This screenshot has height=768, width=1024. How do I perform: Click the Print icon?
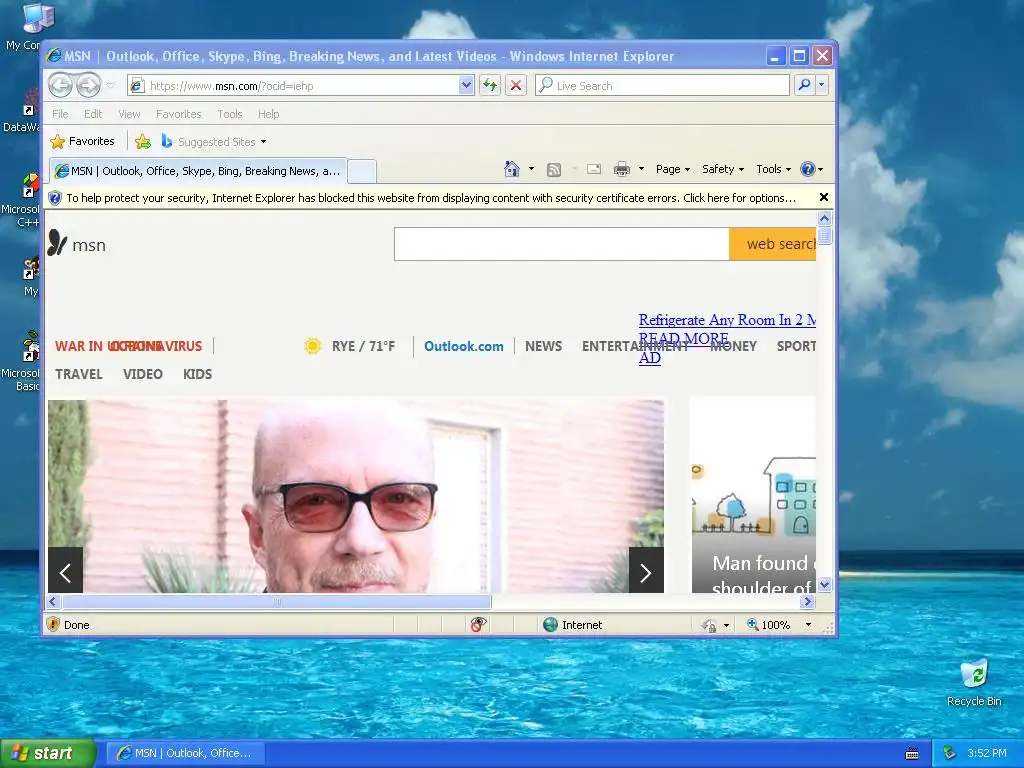pyautogui.click(x=622, y=169)
